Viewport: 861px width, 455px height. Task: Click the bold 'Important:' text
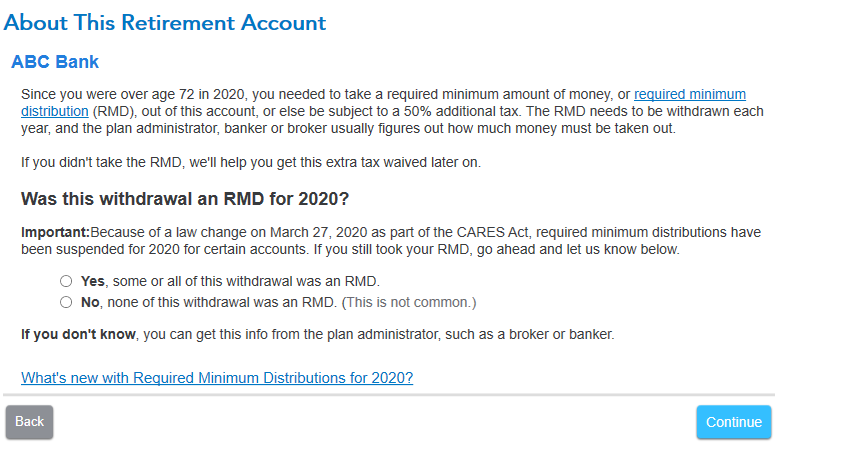pyautogui.click(x=55, y=232)
